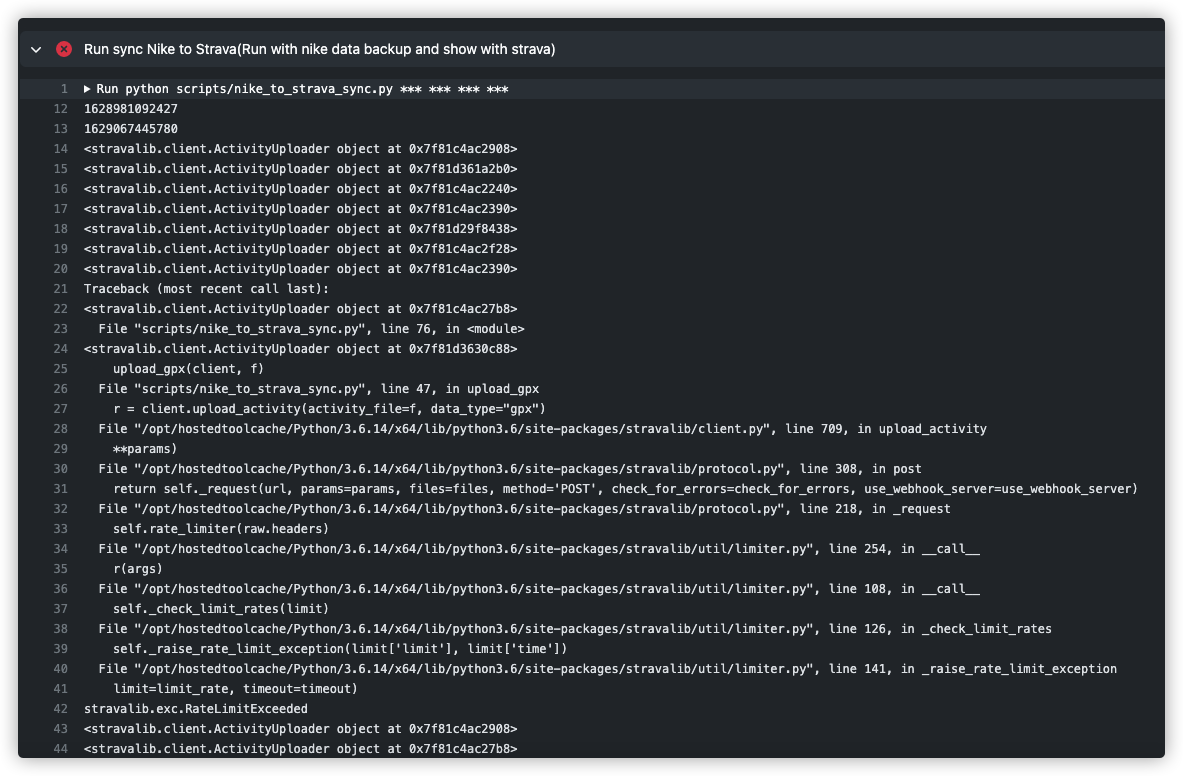The height and width of the screenshot is (776, 1183).
Task: Click the stravalib.exc.RateLimitExceeded error text
Action: [195, 709]
